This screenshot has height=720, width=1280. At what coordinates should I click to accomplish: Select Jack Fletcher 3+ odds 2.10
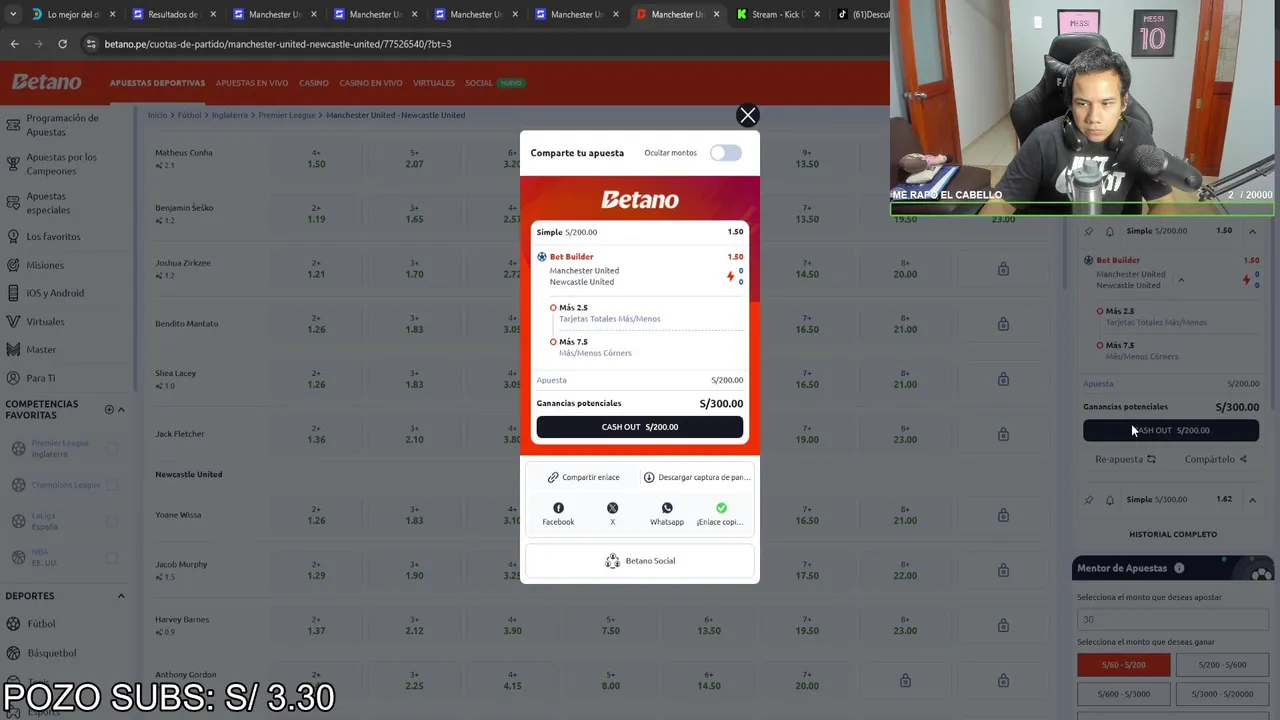click(x=414, y=435)
